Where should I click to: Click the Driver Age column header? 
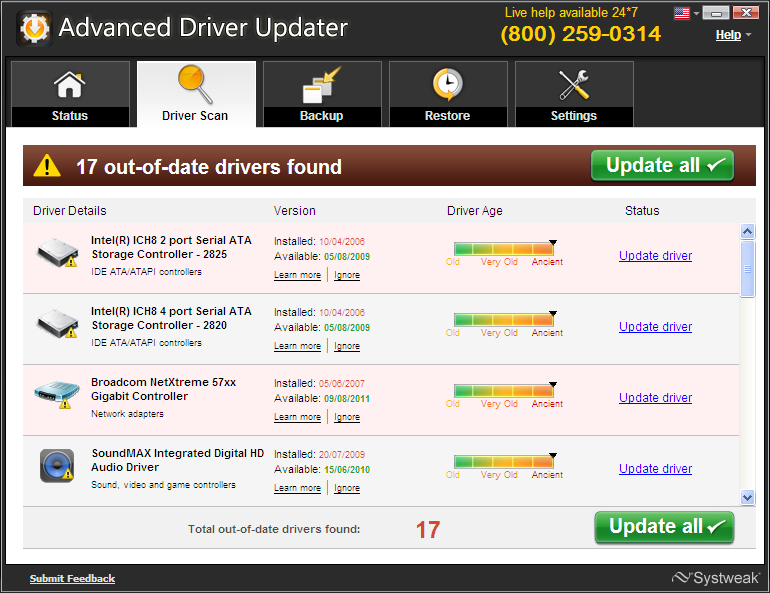pos(474,211)
